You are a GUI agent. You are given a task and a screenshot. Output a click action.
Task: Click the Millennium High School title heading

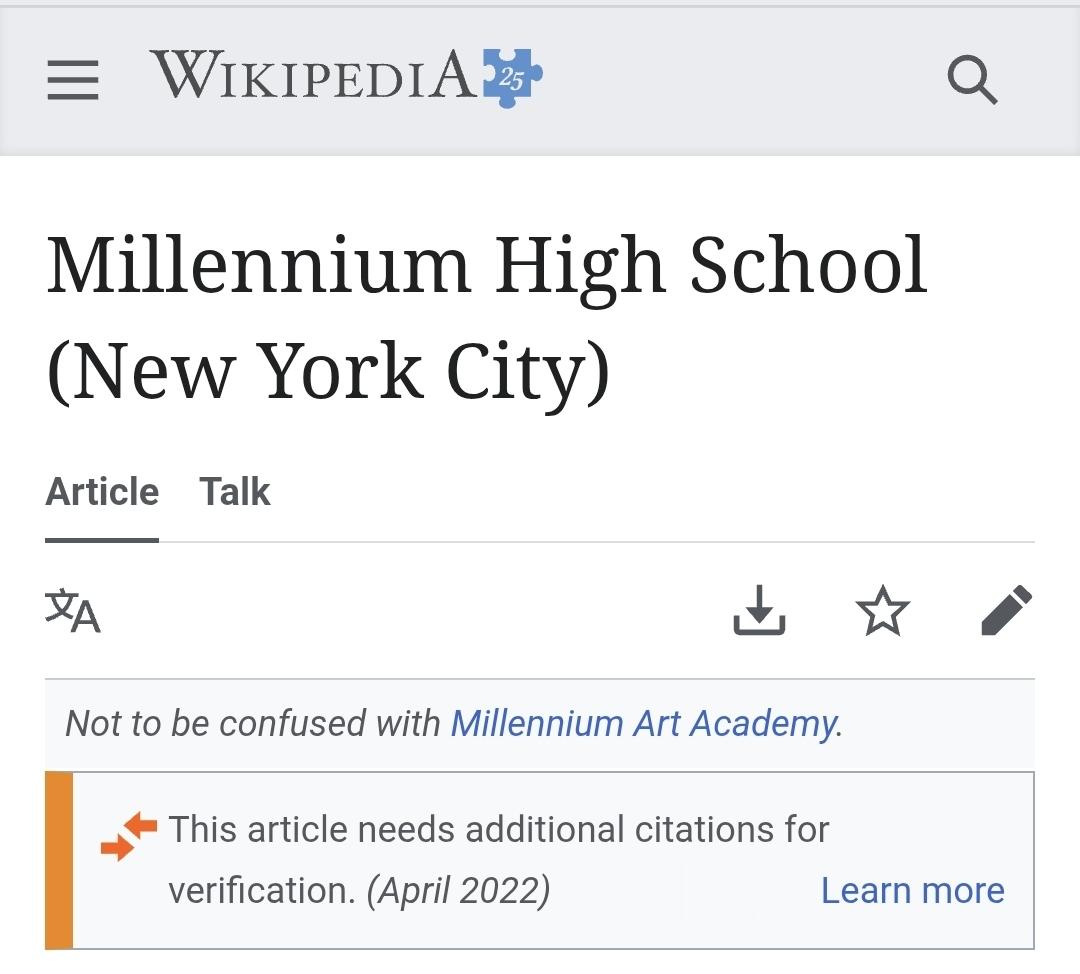tap(487, 266)
